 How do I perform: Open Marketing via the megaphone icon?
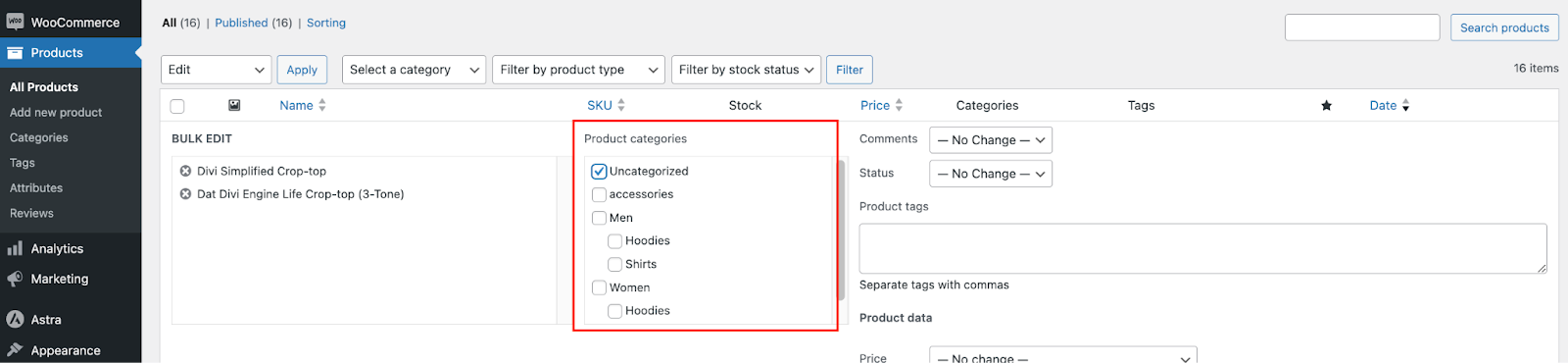(15, 279)
